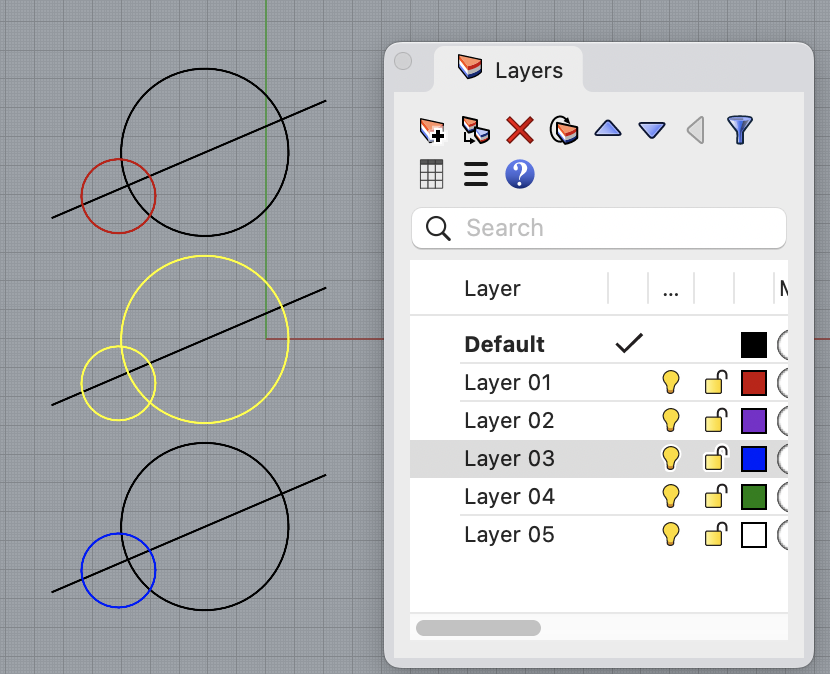Click the layer table columns icon
This screenshot has width=830, height=674.
coord(431,174)
